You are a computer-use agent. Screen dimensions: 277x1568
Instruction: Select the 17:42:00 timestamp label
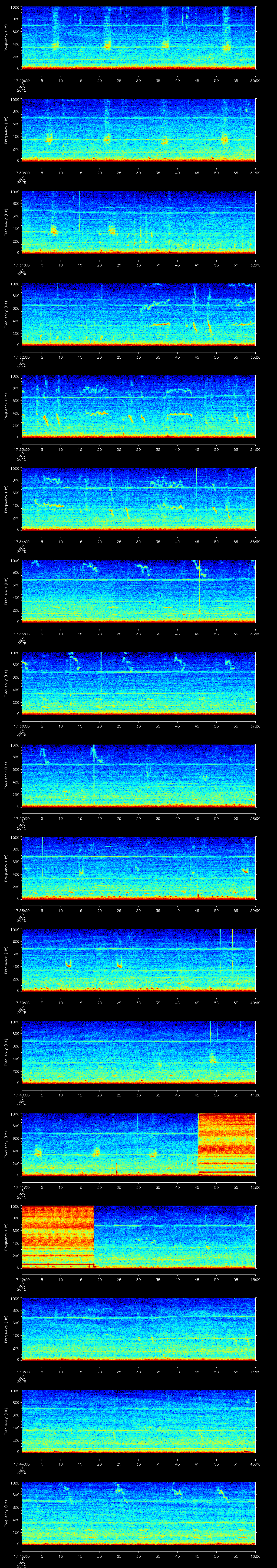22,1279
